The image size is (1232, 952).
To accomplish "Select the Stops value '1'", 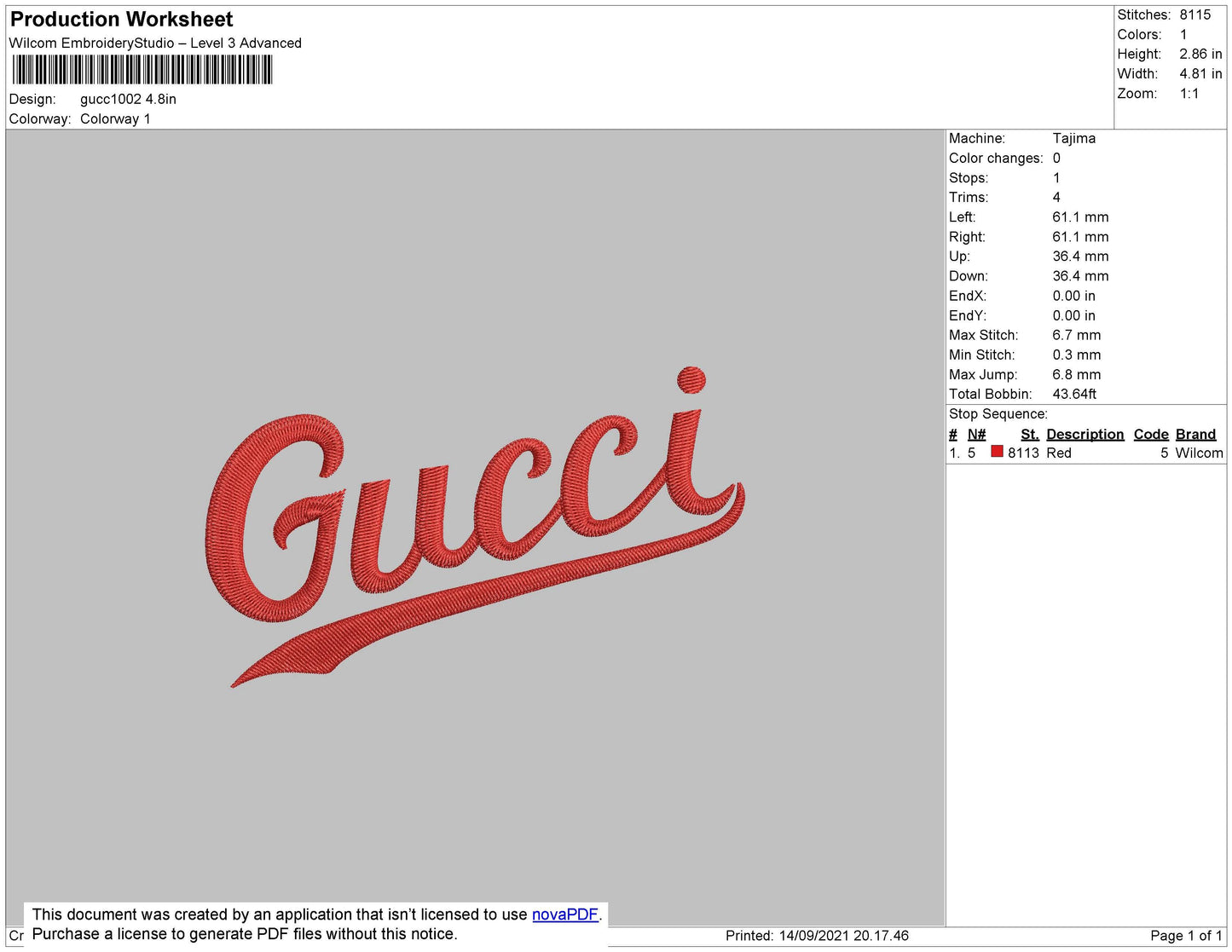I will pos(1056,178).
